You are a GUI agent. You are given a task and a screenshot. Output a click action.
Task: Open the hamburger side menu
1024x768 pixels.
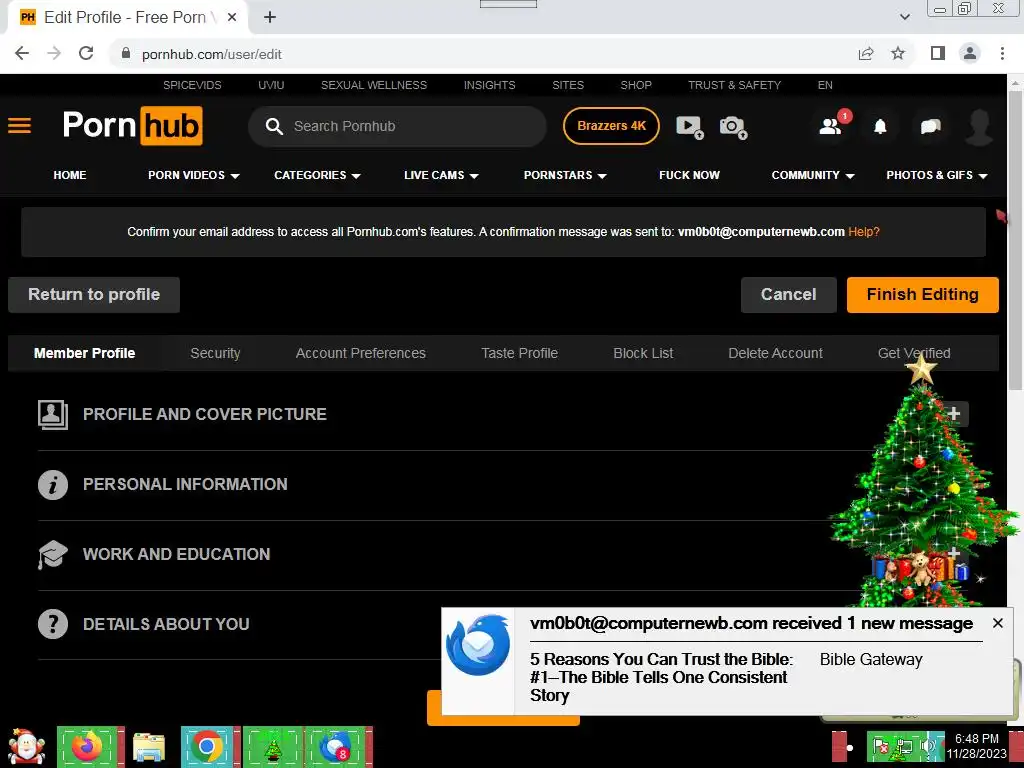tap(20, 125)
